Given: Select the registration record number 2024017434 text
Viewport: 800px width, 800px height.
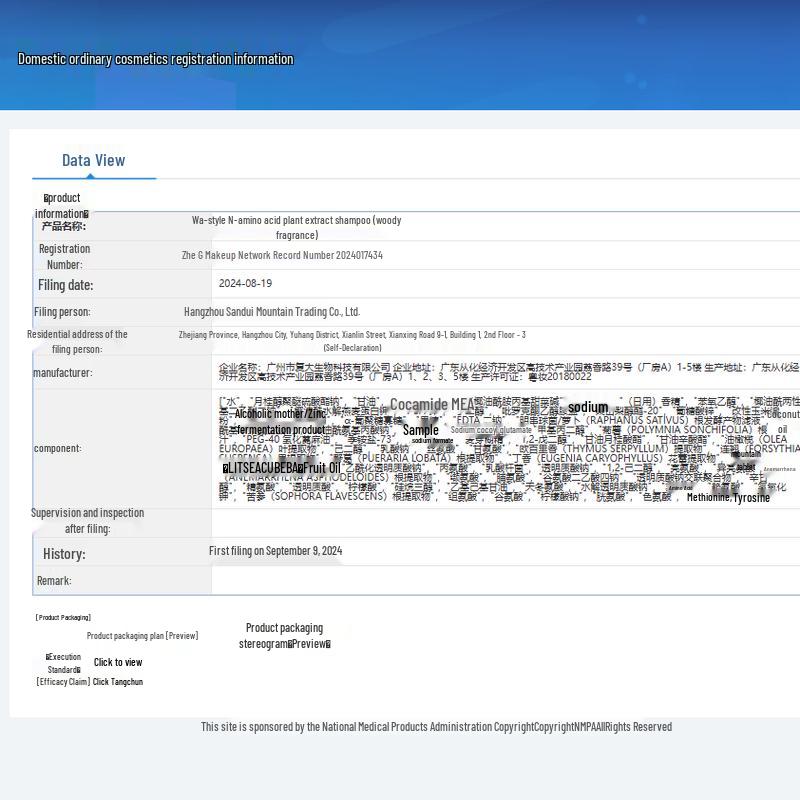Looking at the screenshot, I should 282,256.
